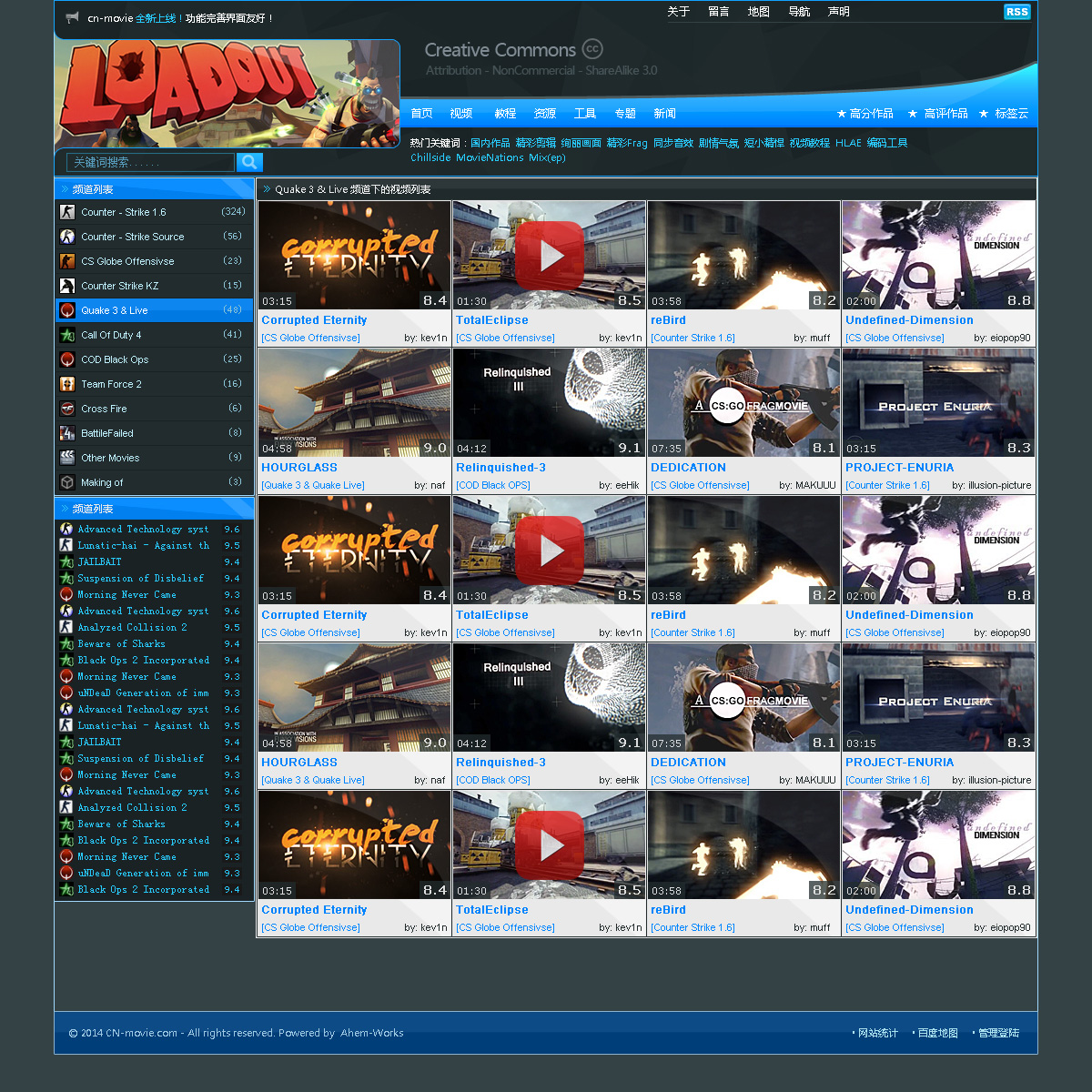The width and height of the screenshot is (1092, 1092).
Task: Click the Counter - Strike Source channel icon
Action: (x=67, y=237)
